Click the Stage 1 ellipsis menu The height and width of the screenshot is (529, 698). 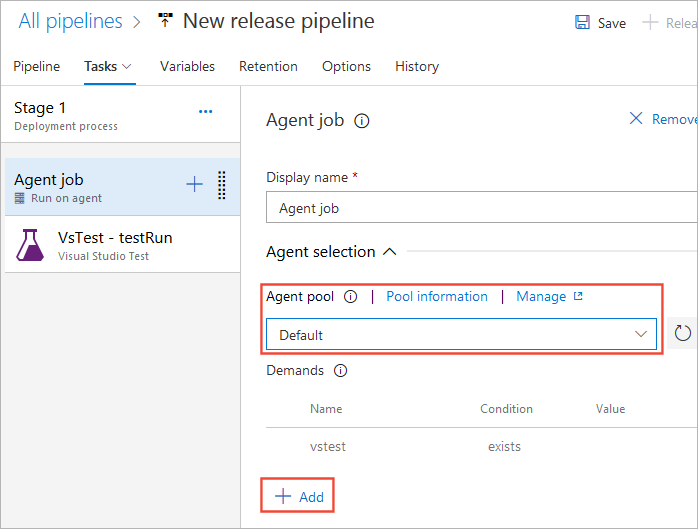point(205,112)
